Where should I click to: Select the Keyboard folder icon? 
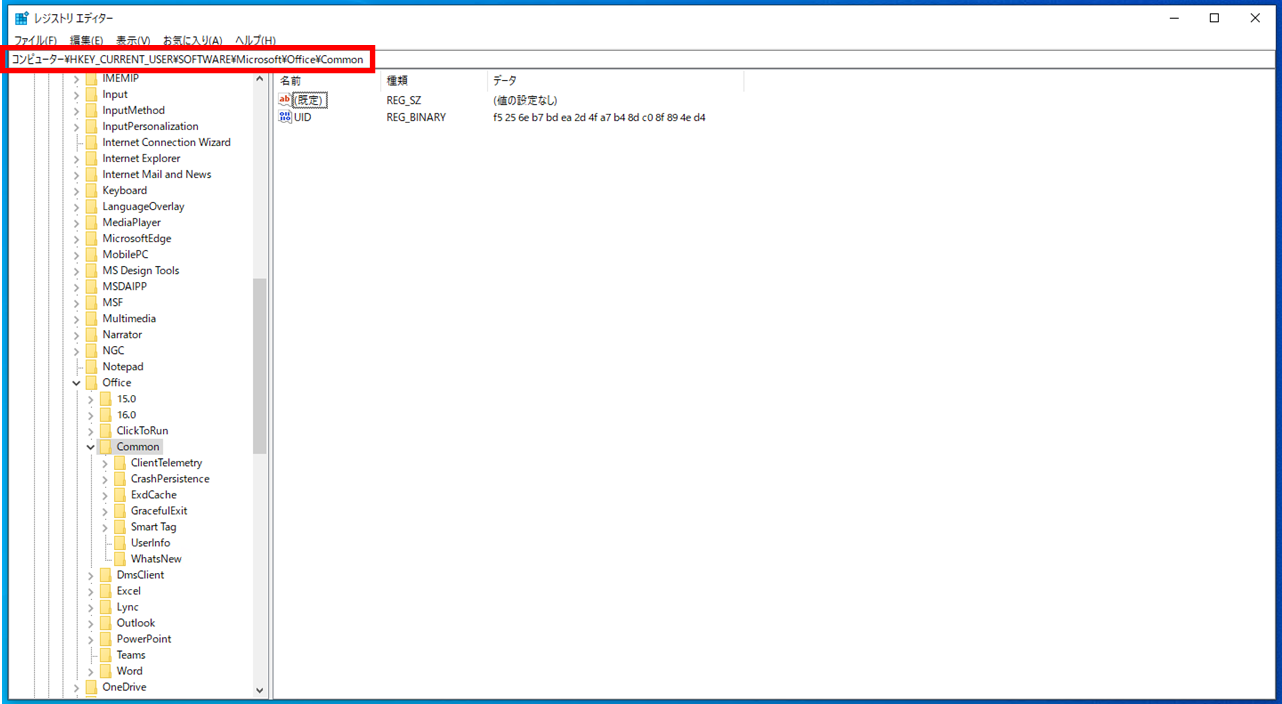[x=91, y=190]
